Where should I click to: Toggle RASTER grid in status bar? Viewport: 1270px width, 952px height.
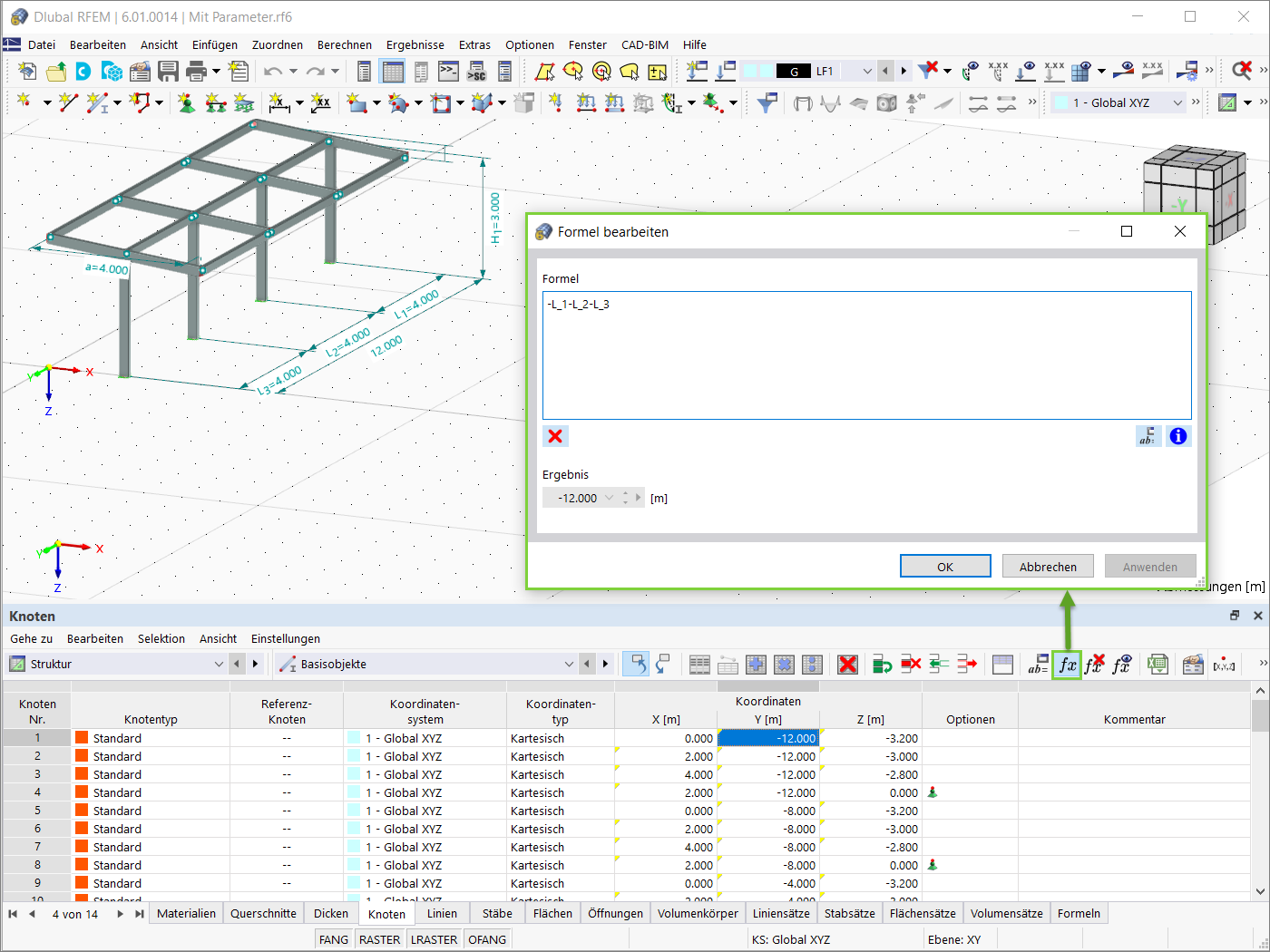pos(380,939)
